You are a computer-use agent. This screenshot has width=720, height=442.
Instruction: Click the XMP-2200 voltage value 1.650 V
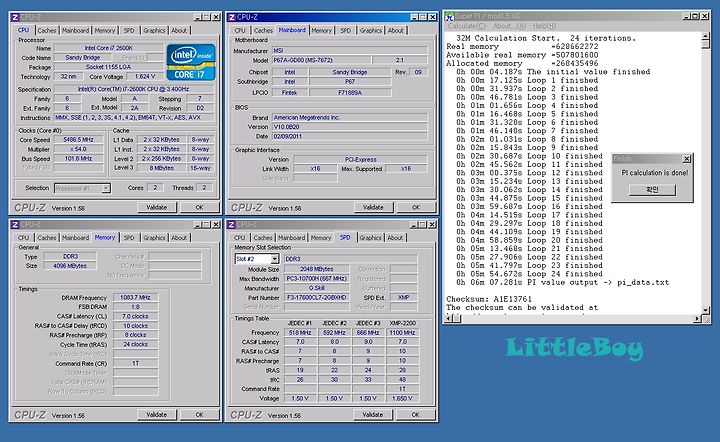[x=402, y=398]
